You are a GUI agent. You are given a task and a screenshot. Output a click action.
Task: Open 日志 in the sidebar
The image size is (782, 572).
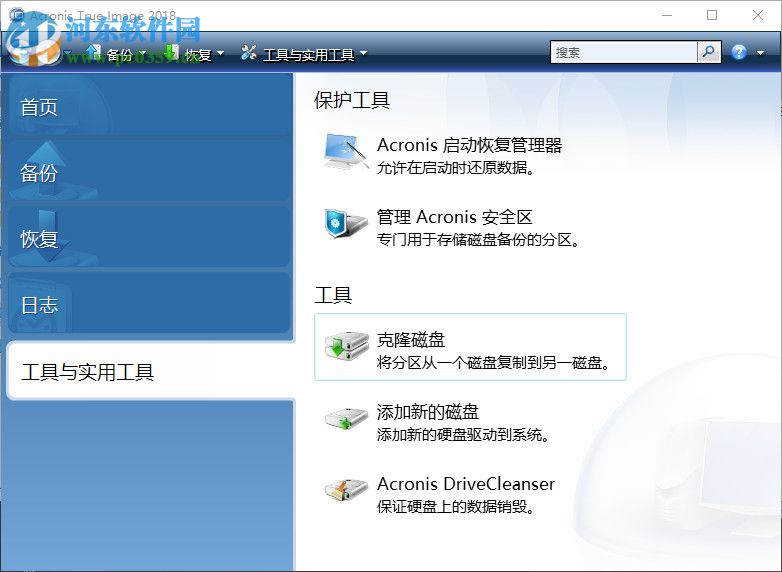pyautogui.click(x=149, y=304)
